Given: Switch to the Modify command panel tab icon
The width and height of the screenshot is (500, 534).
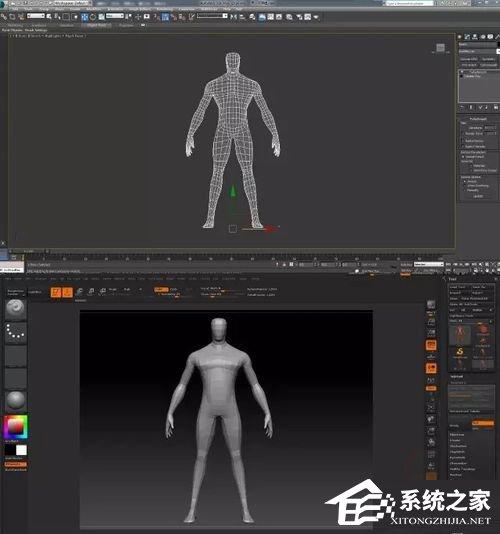Looking at the screenshot, I should [x=467, y=36].
